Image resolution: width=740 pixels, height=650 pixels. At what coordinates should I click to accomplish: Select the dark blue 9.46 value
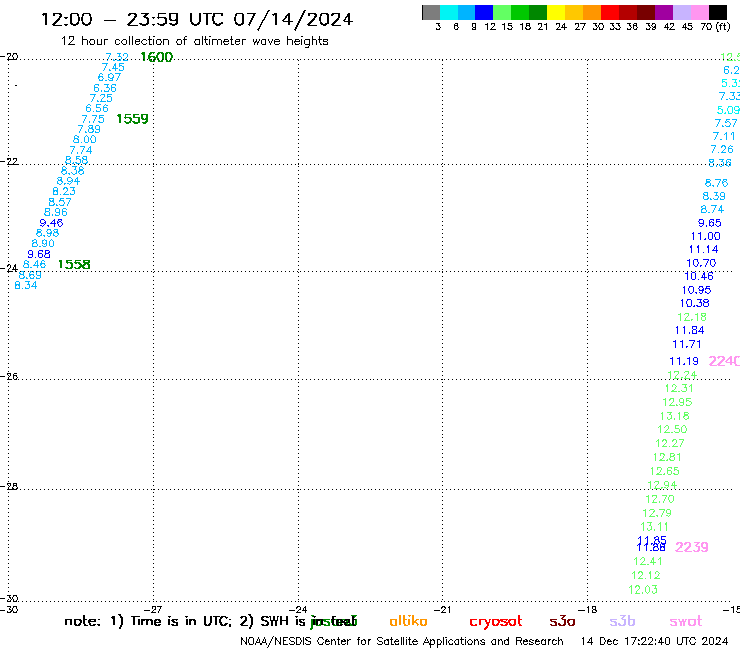tap(51, 223)
